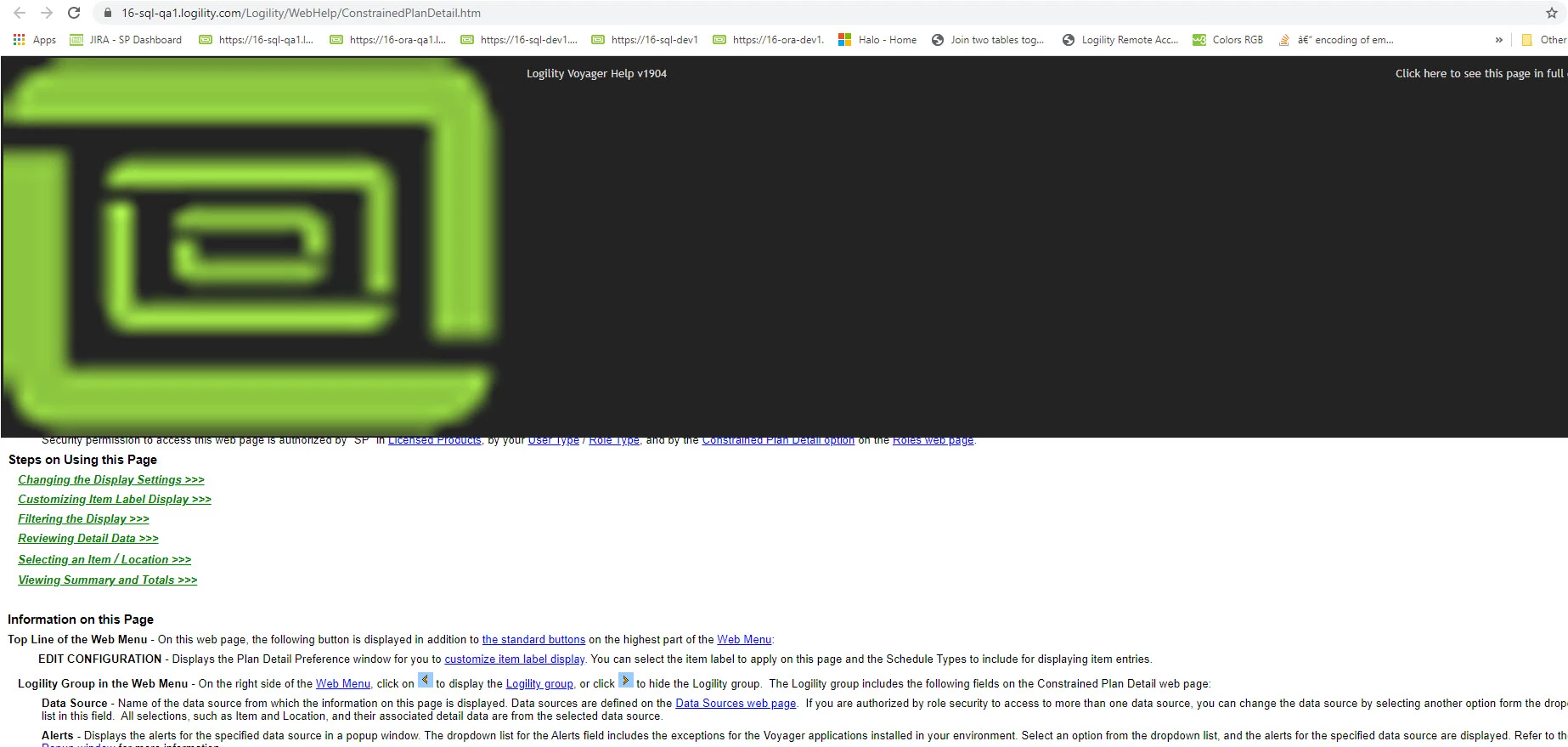This screenshot has width=1568, height=747.
Task: Open the https://16-ora-qa1 bookmark
Action: [388, 40]
